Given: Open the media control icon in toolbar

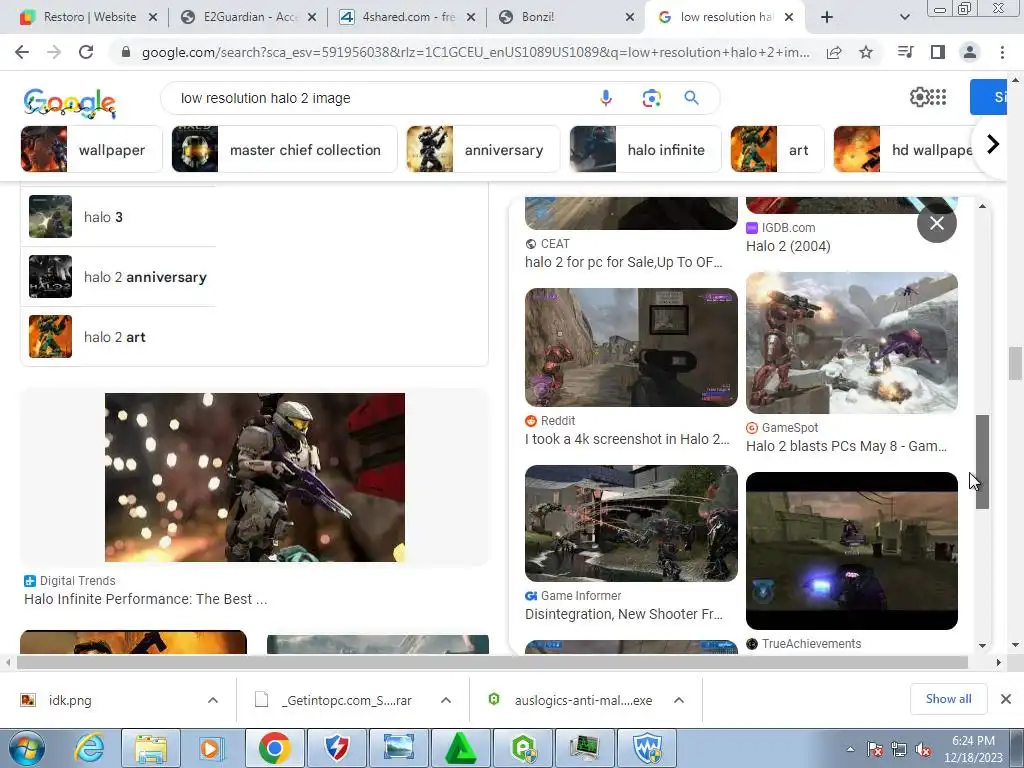Looking at the screenshot, I should pos(906,52).
